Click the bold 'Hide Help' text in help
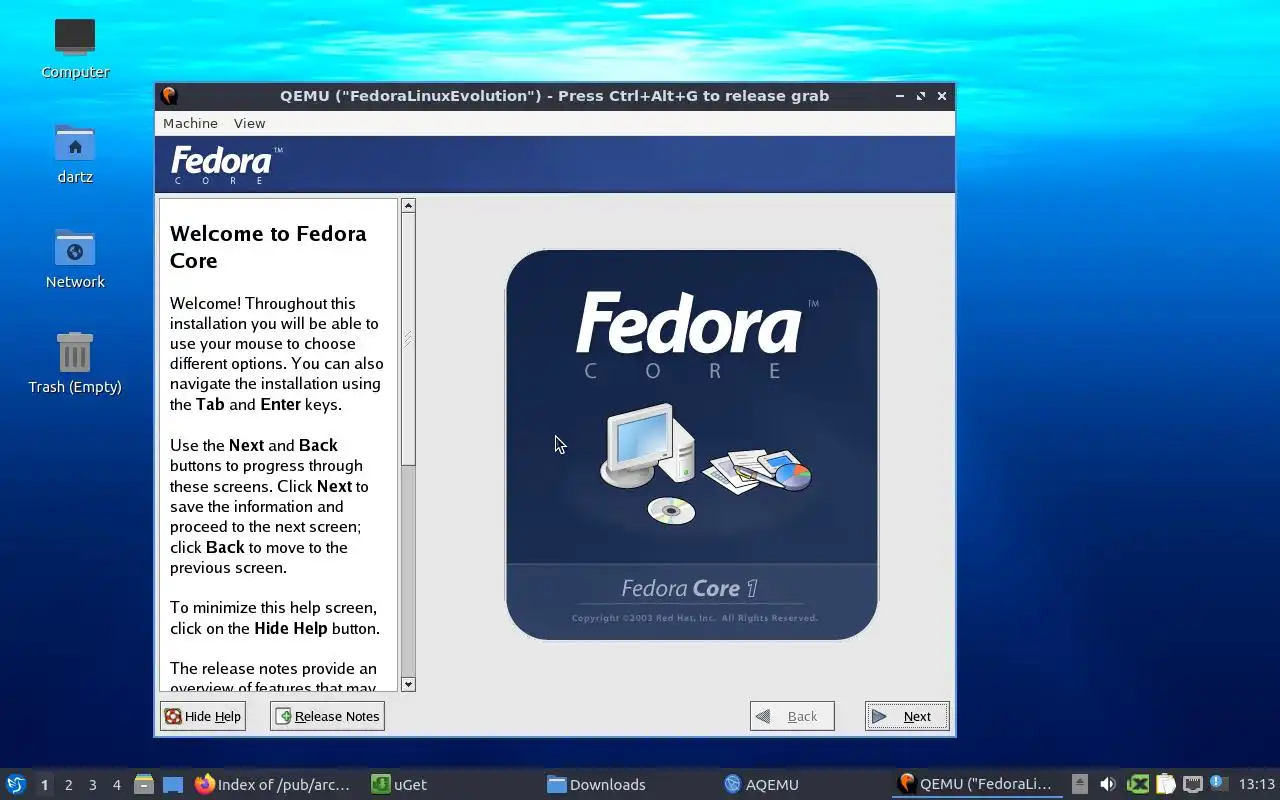This screenshot has height=800, width=1280. click(291, 628)
